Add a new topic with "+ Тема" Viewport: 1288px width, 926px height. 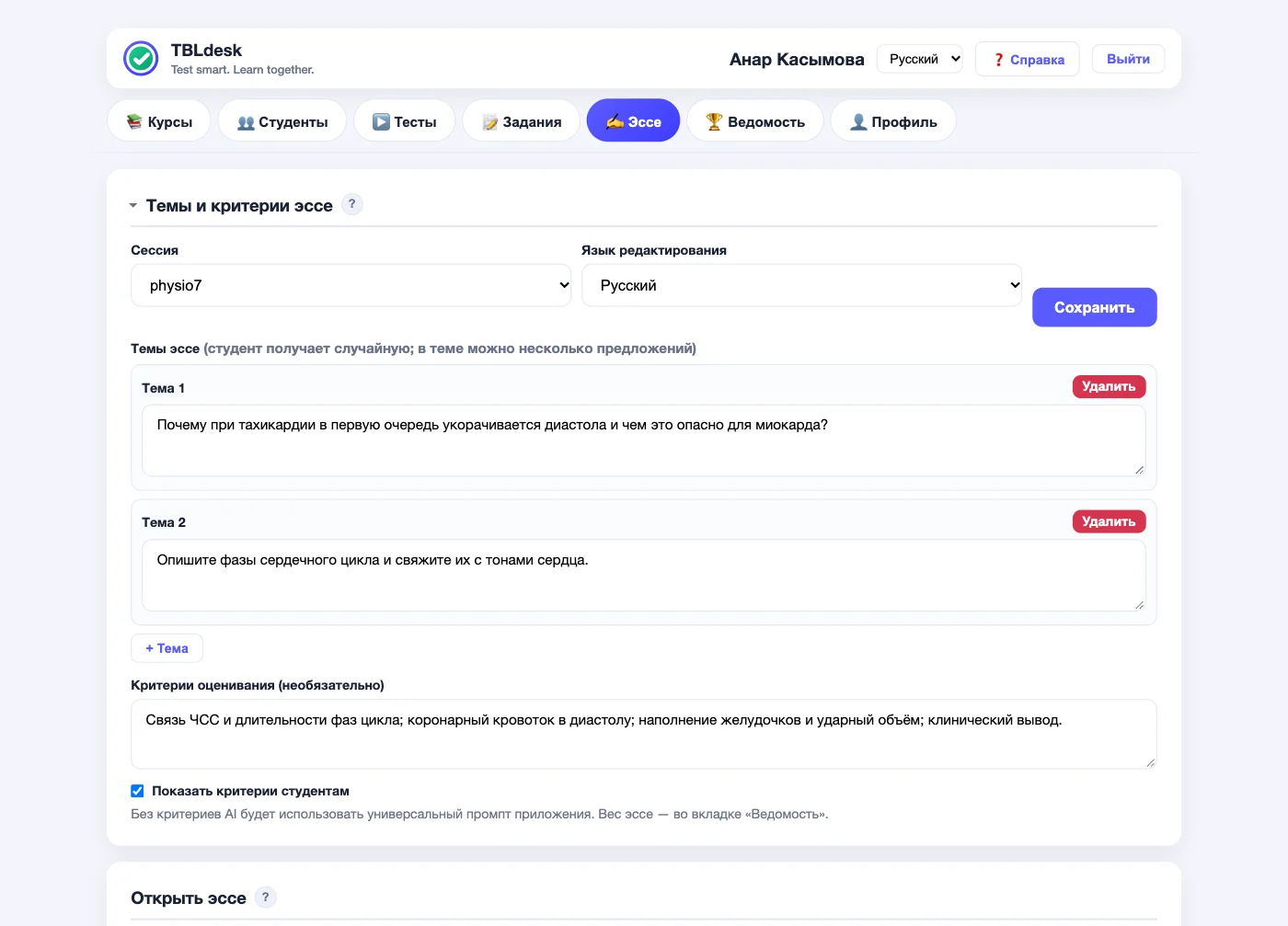click(x=167, y=648)
